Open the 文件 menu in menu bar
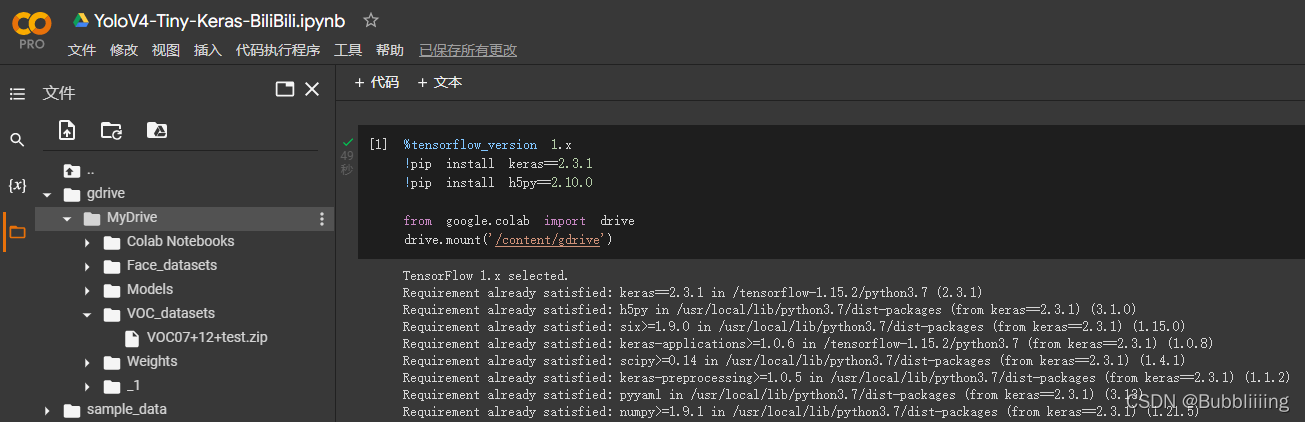Image resolution: width=1305 pixels, height=422 pixels. [x=81, y=50]
